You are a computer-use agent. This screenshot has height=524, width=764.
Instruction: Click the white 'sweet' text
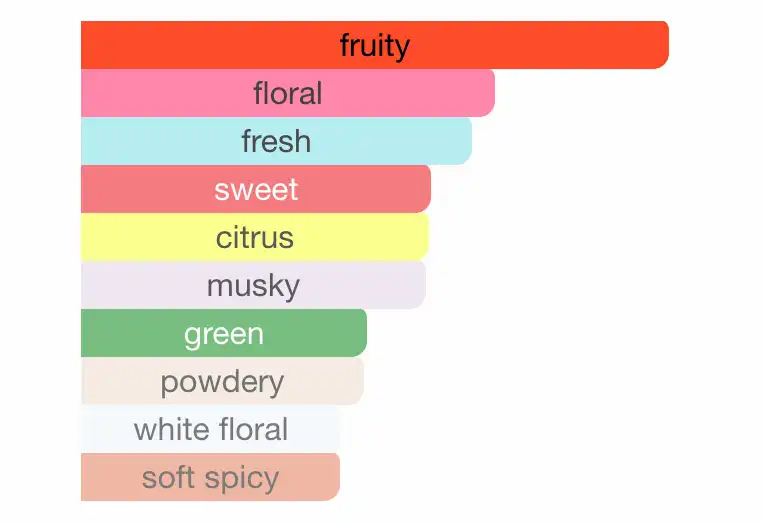(x=256, y=190)
